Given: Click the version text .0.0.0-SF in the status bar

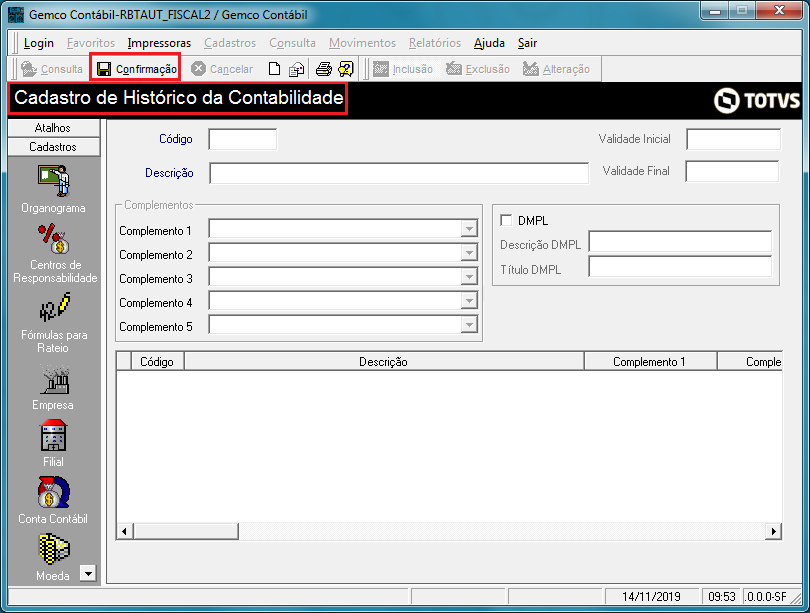Looking at the screenshot, I should coord(766,596).
